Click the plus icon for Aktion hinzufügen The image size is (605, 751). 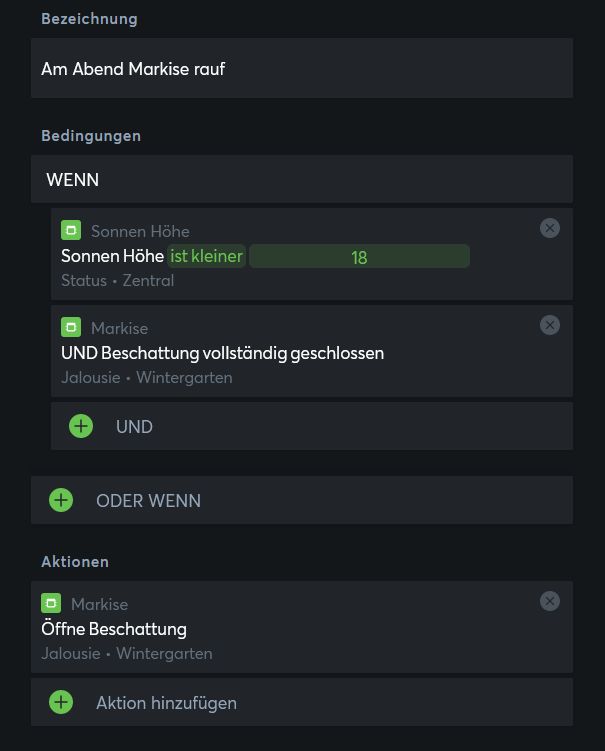(61, 702)
